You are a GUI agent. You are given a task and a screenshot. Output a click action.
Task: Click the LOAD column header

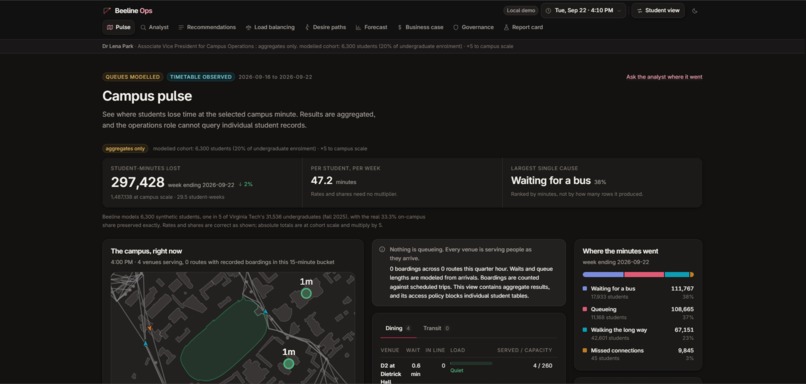[x=457, y=351]
